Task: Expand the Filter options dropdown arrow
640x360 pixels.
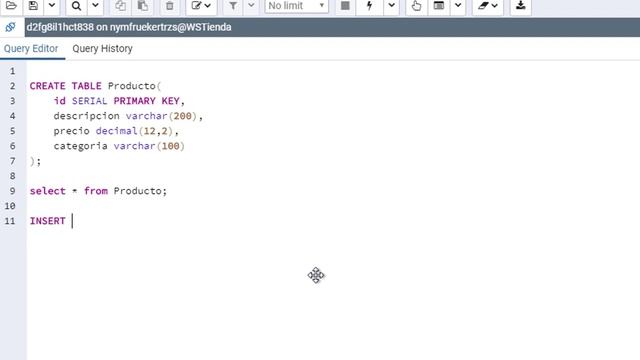Action: click(x=251, y=6)
